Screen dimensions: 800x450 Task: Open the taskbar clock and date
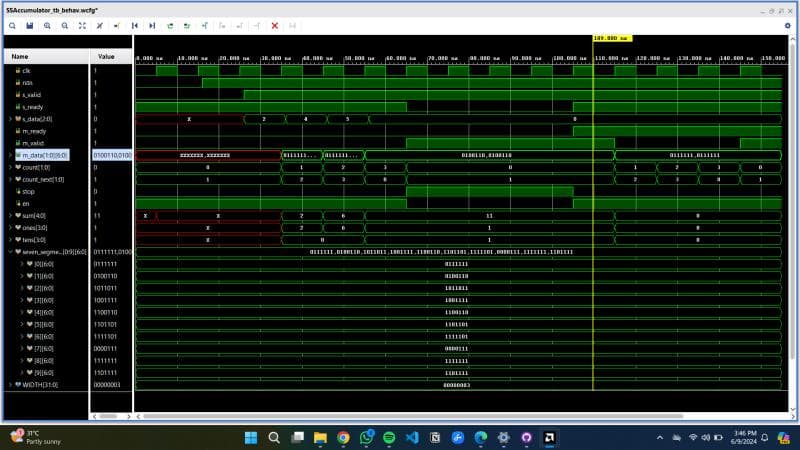pos(743,437)
